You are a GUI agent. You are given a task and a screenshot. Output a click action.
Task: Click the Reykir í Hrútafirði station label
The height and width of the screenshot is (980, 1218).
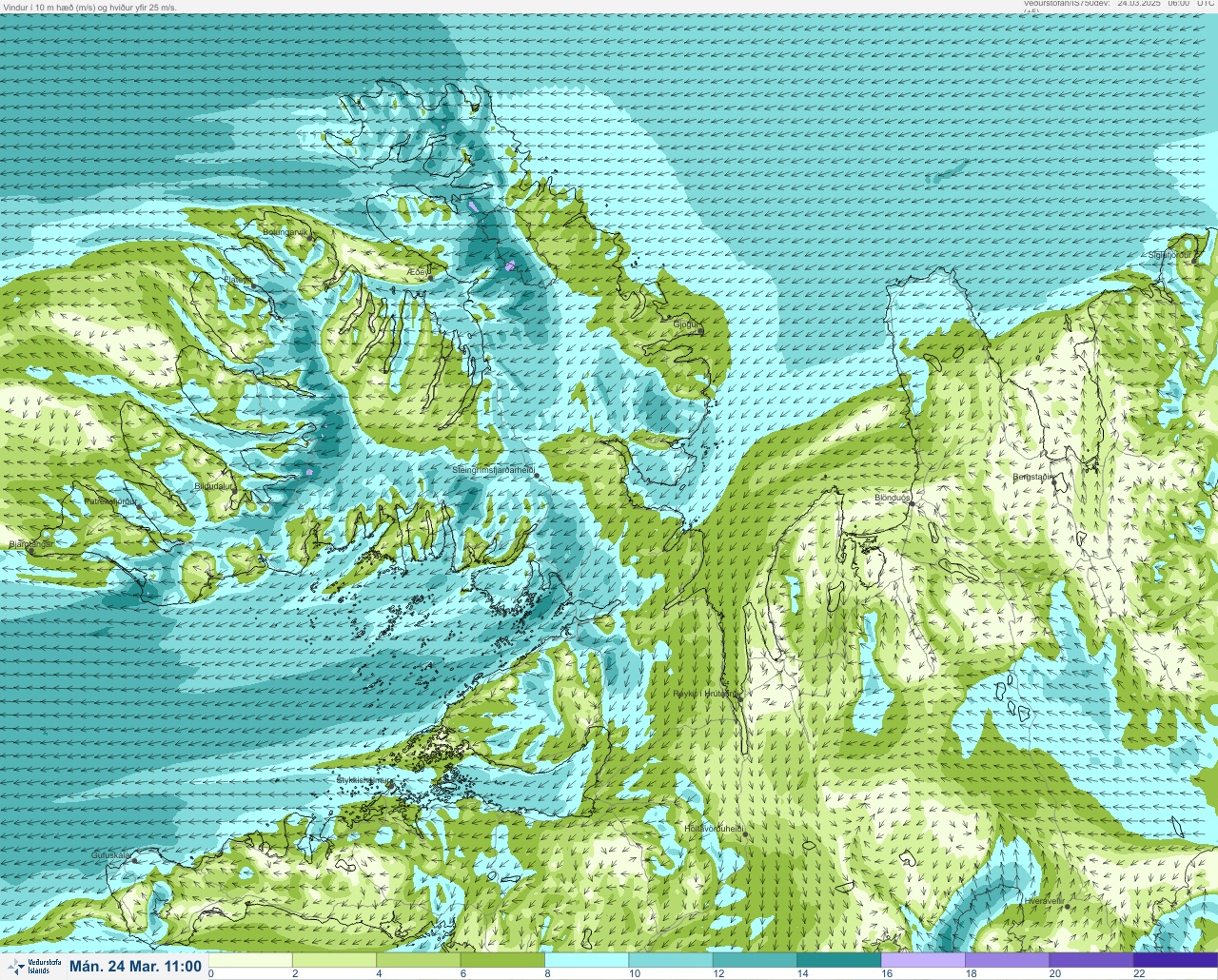pos(705,694)
